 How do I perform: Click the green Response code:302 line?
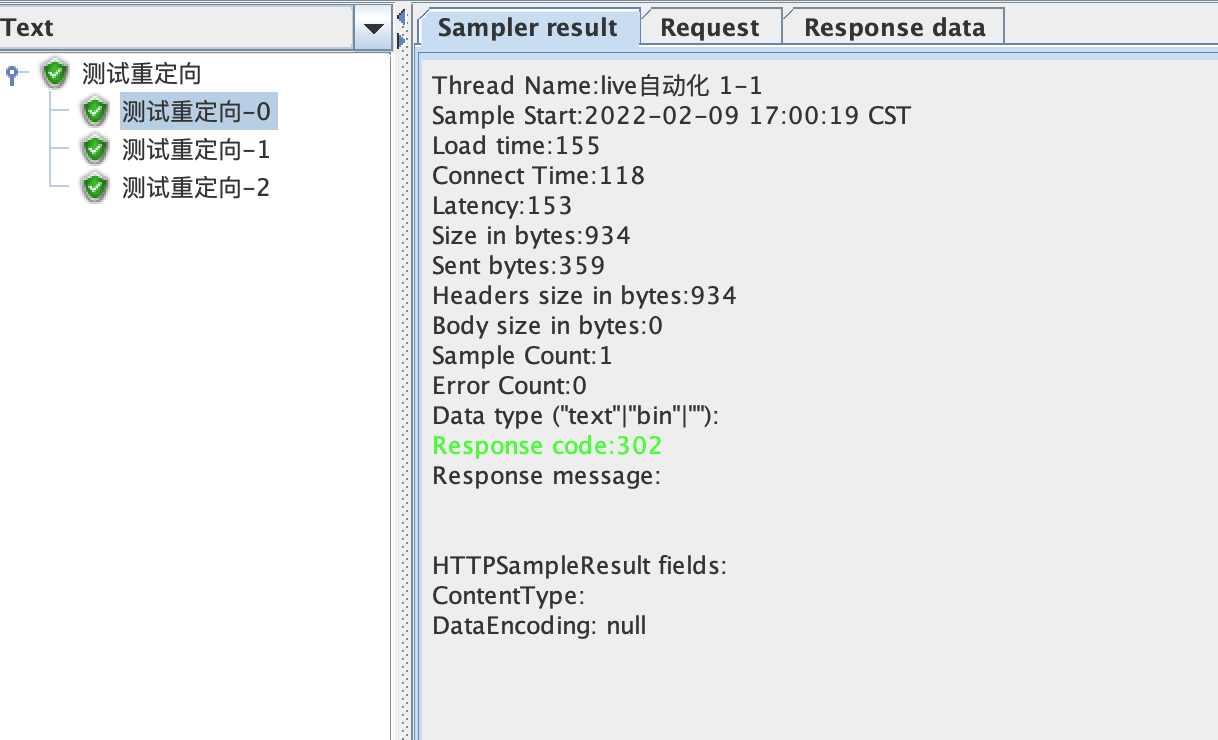pyautogui.click(x=546, y=445)
